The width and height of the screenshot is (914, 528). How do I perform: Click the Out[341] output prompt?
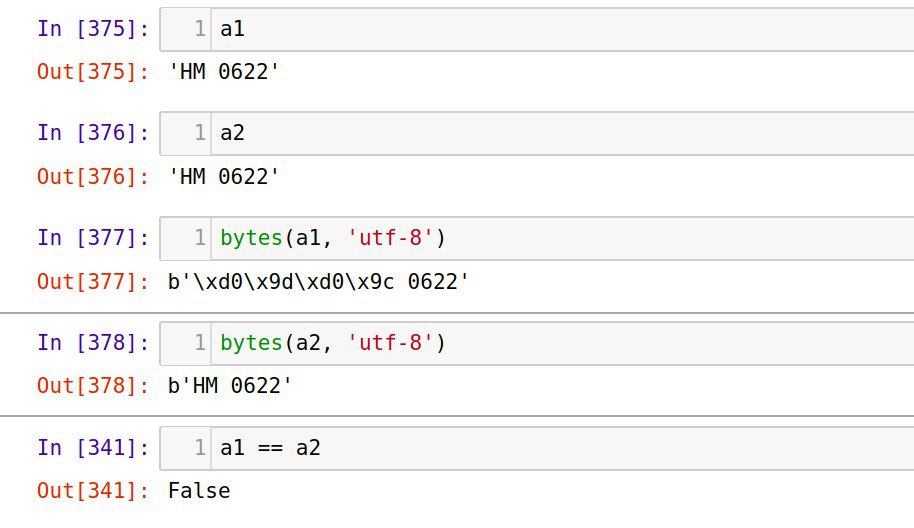tap(93, 491)
